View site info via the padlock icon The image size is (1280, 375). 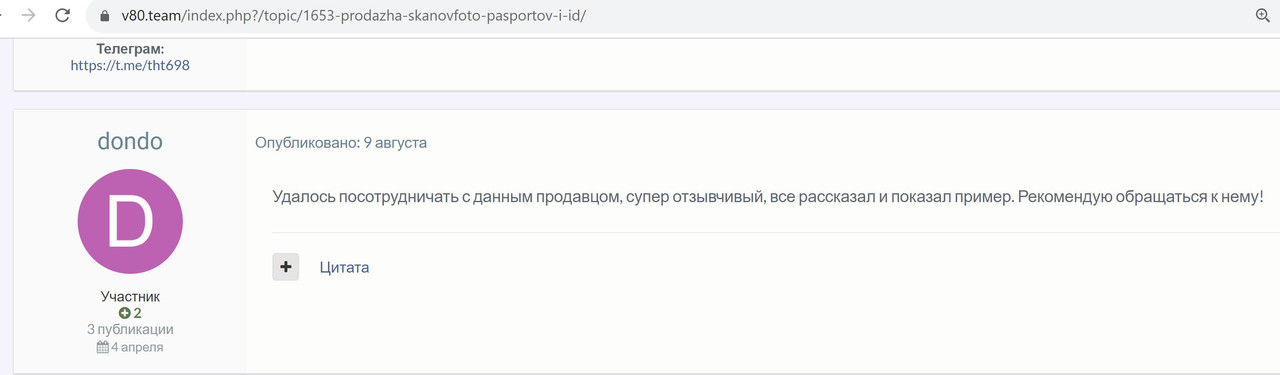click(104, 16)
